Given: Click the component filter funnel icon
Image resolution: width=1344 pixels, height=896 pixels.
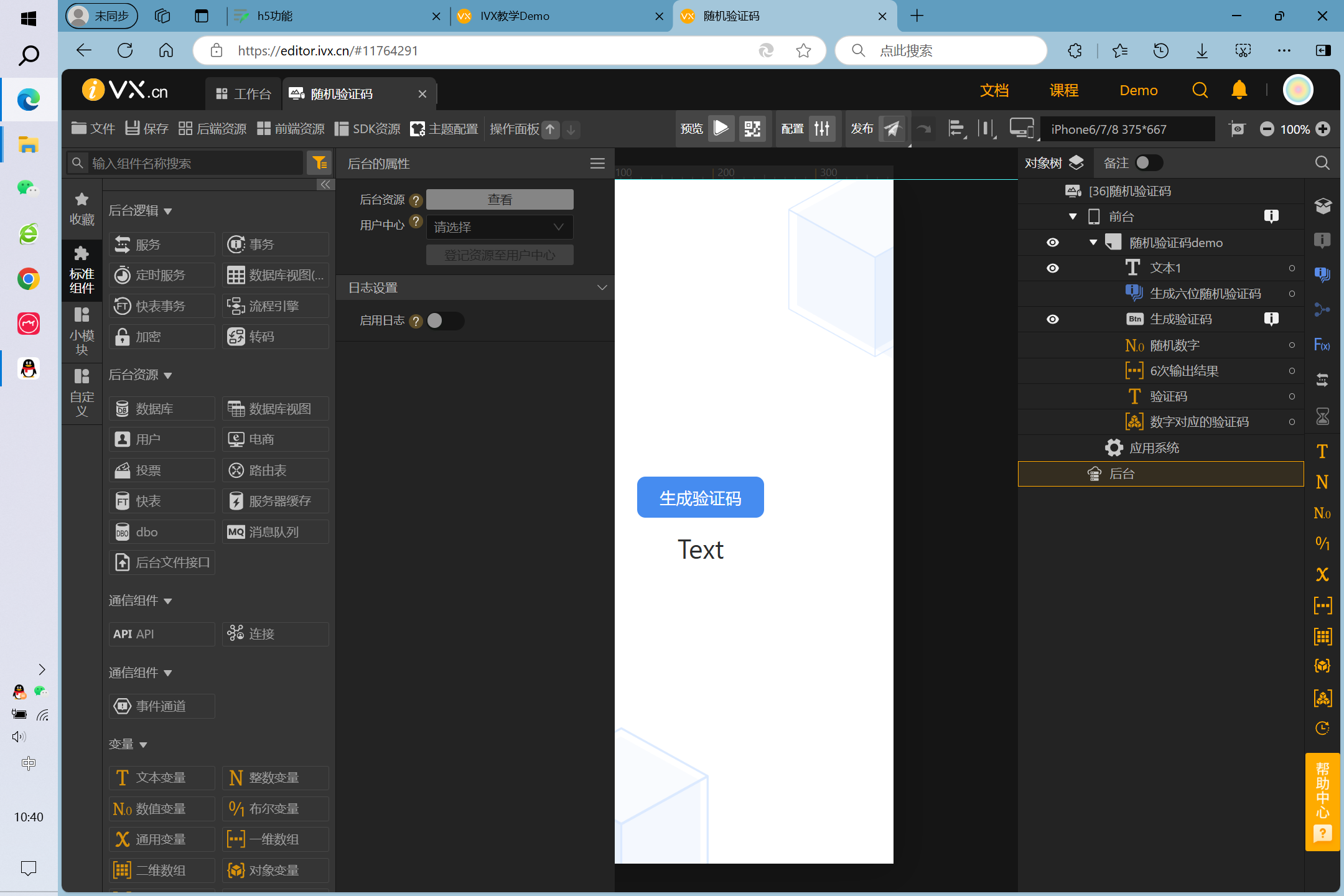Looking at the screenshot, I should (320, 163).
